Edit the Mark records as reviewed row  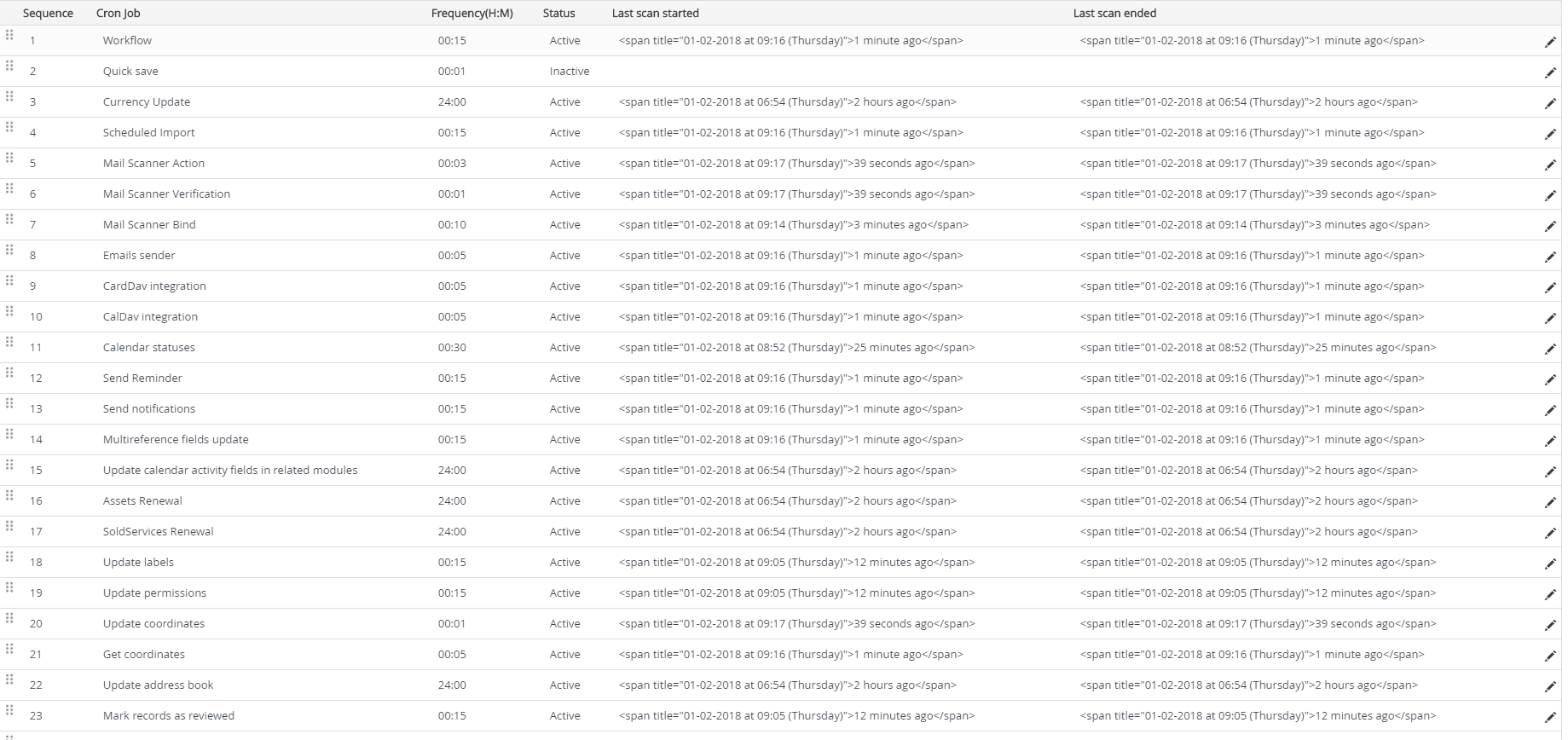click(x=1550, y=717)
